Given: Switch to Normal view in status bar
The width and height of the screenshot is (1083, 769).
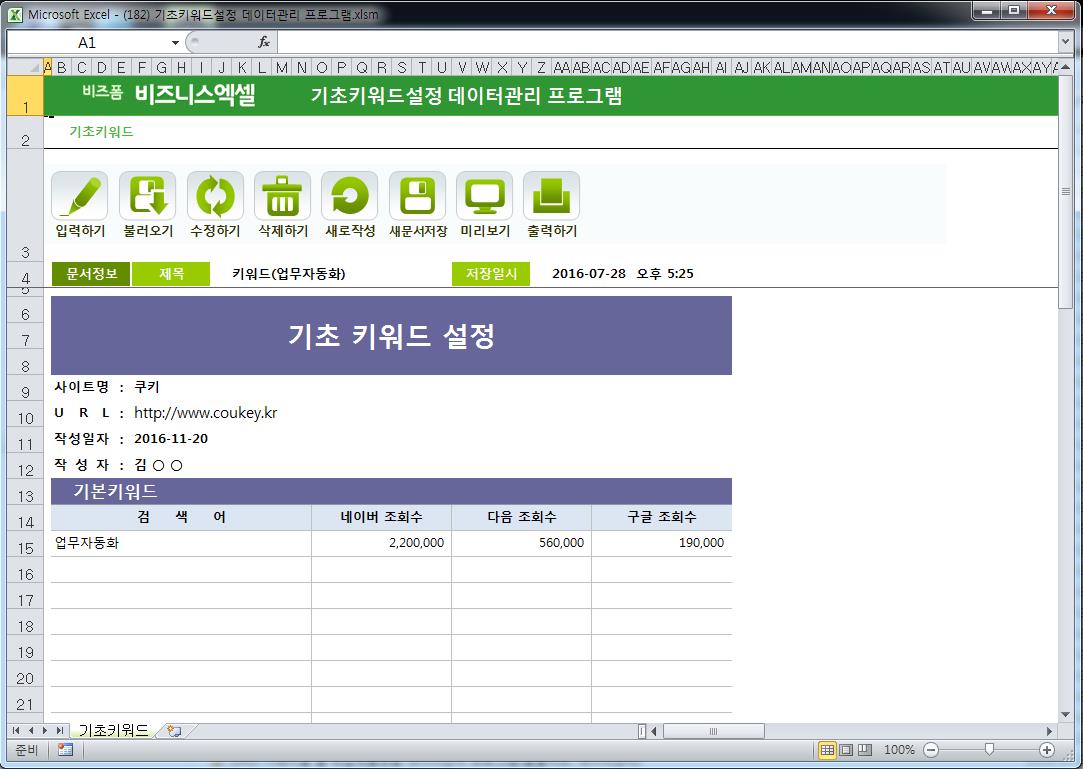Looking at the screenshot, I should click(x=827, y=750).
